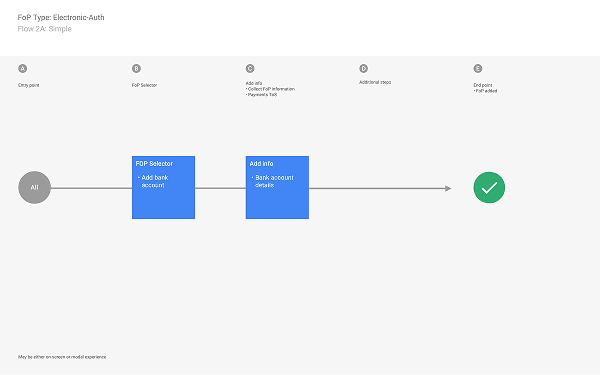Select the step B circle marker
Image resolution: width=600 pixels, height=375 pixels.
(x=136, y=68)
